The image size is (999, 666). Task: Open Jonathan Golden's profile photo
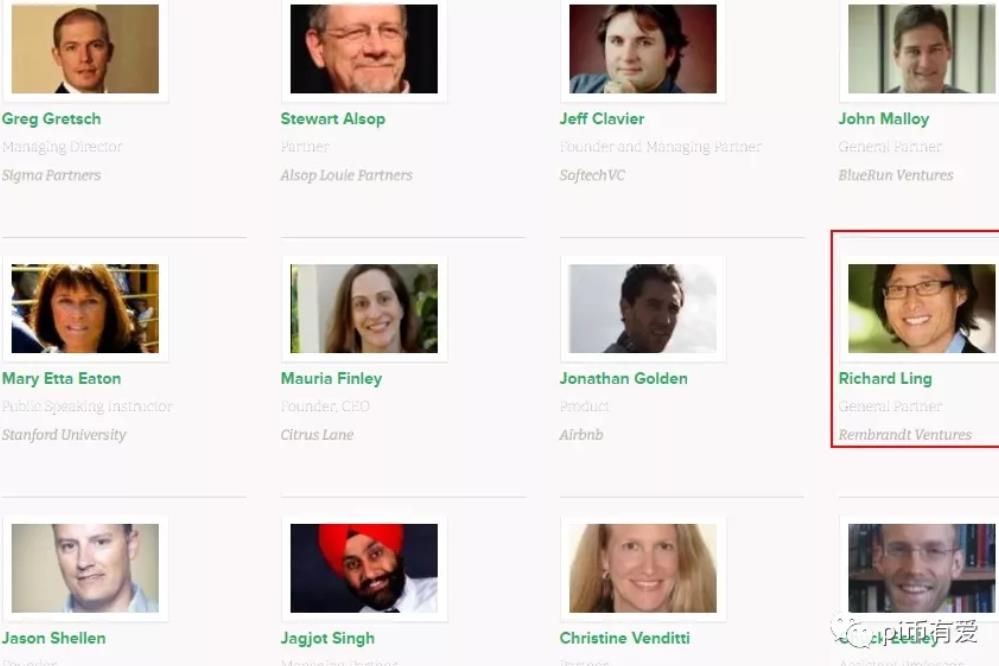tap(643, 308)
